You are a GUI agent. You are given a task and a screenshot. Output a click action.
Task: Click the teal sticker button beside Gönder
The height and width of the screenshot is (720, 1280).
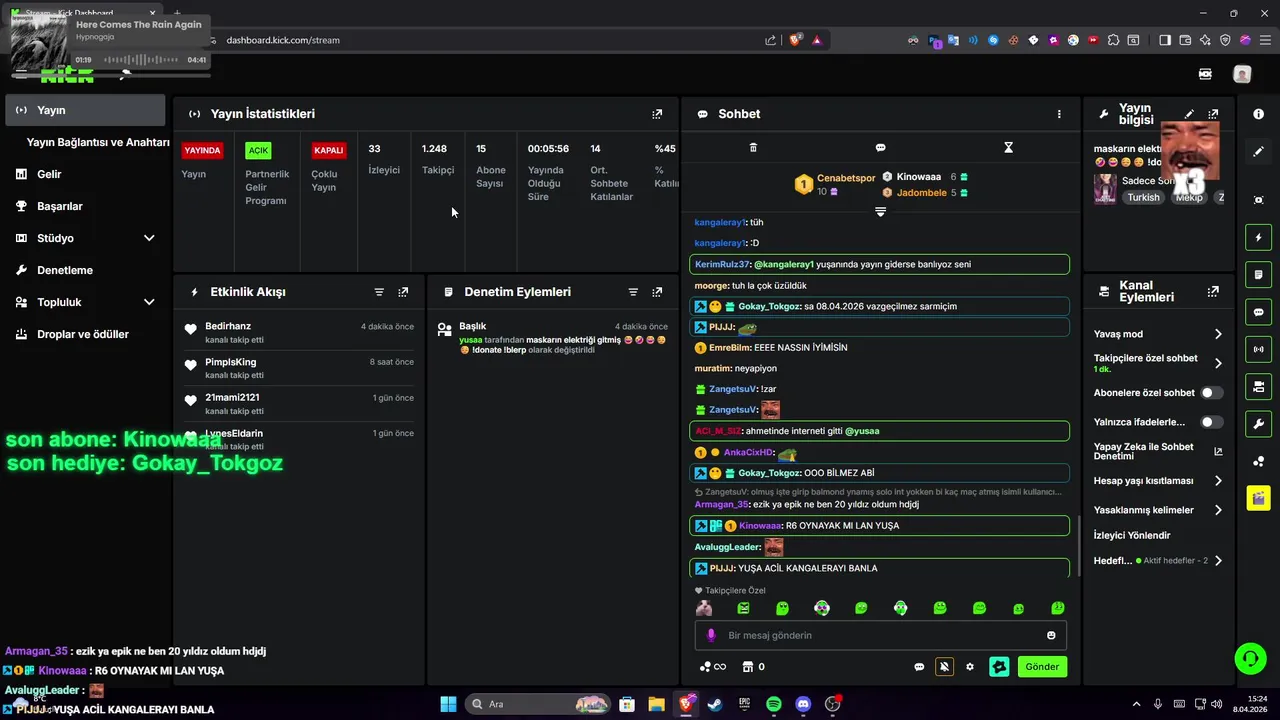pyautogui.click(x=999, y=667)
